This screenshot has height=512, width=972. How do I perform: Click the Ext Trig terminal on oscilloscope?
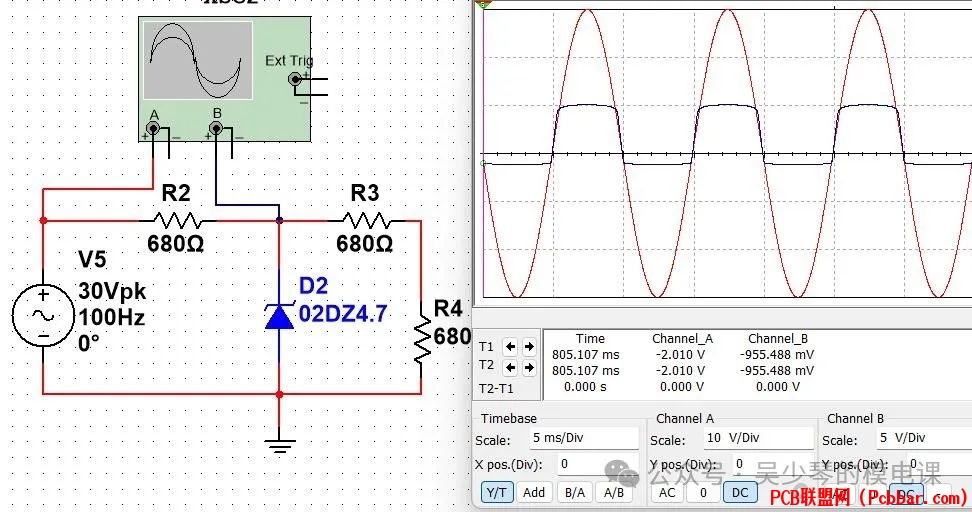click(296, 79)
